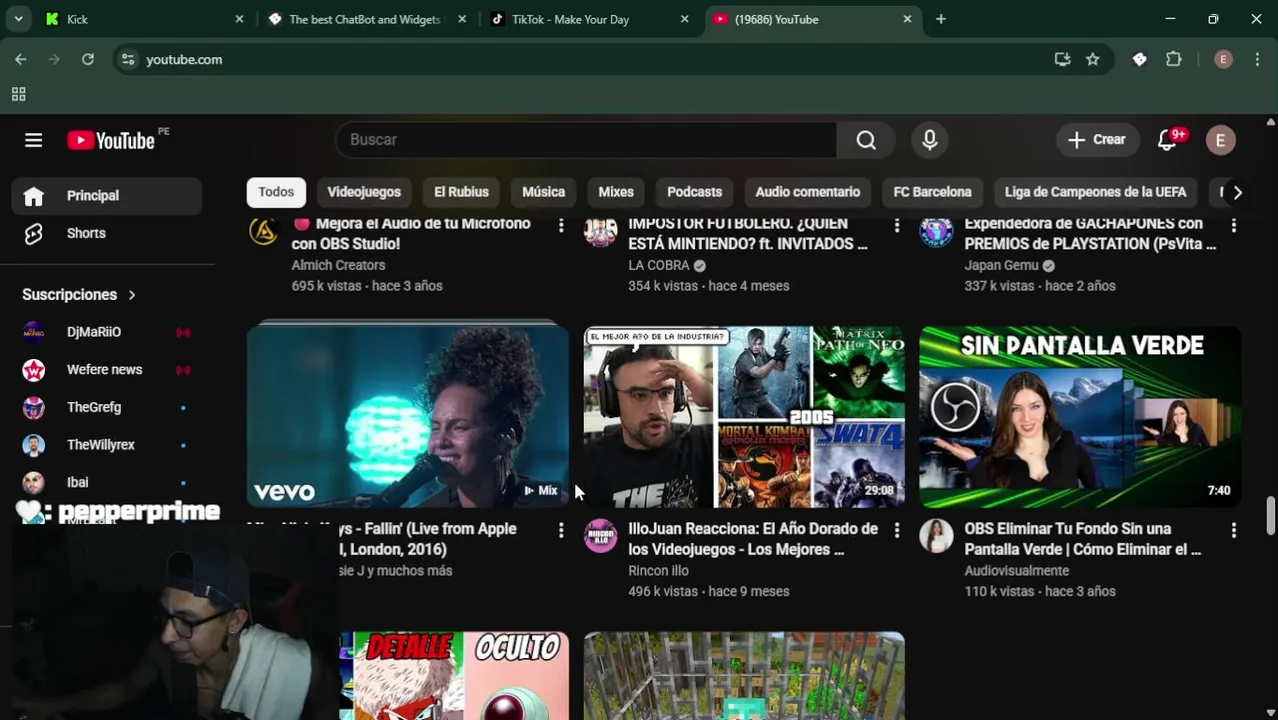Click the Principal home icon in the sidebar
The height and width of the screenshot is (720, 1278).
coord(33,196)
